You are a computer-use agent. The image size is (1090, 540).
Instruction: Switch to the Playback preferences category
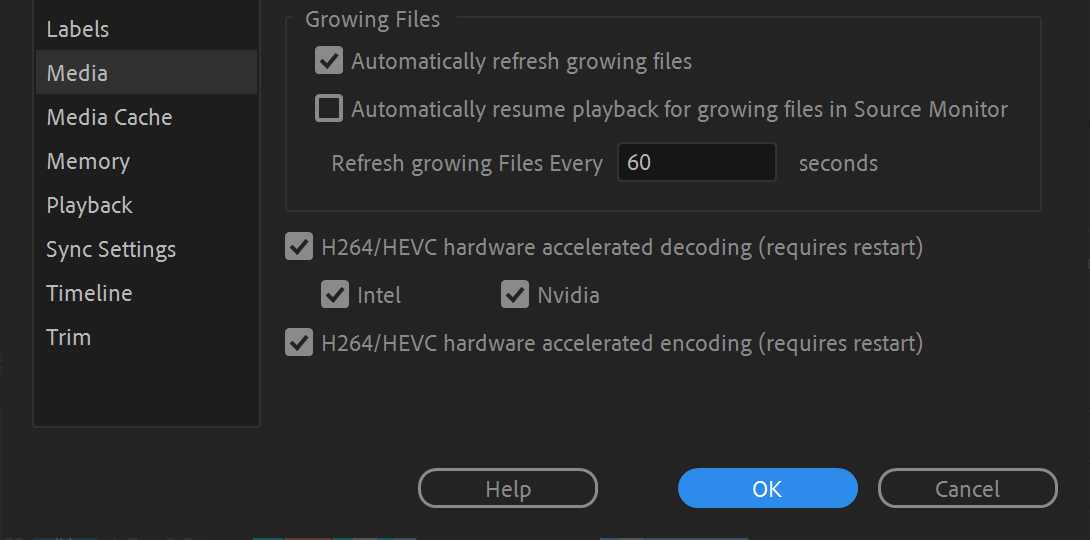pos(89,205)
